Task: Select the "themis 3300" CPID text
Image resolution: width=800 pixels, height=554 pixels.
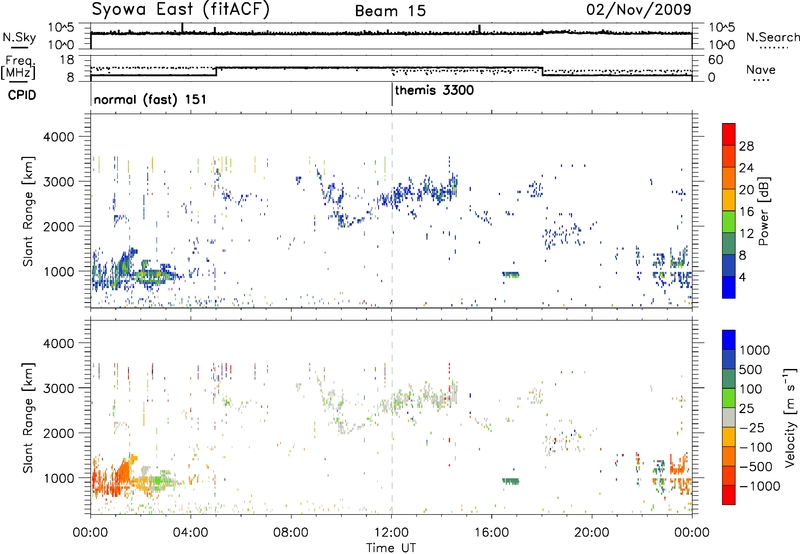Action: [434, 90]
